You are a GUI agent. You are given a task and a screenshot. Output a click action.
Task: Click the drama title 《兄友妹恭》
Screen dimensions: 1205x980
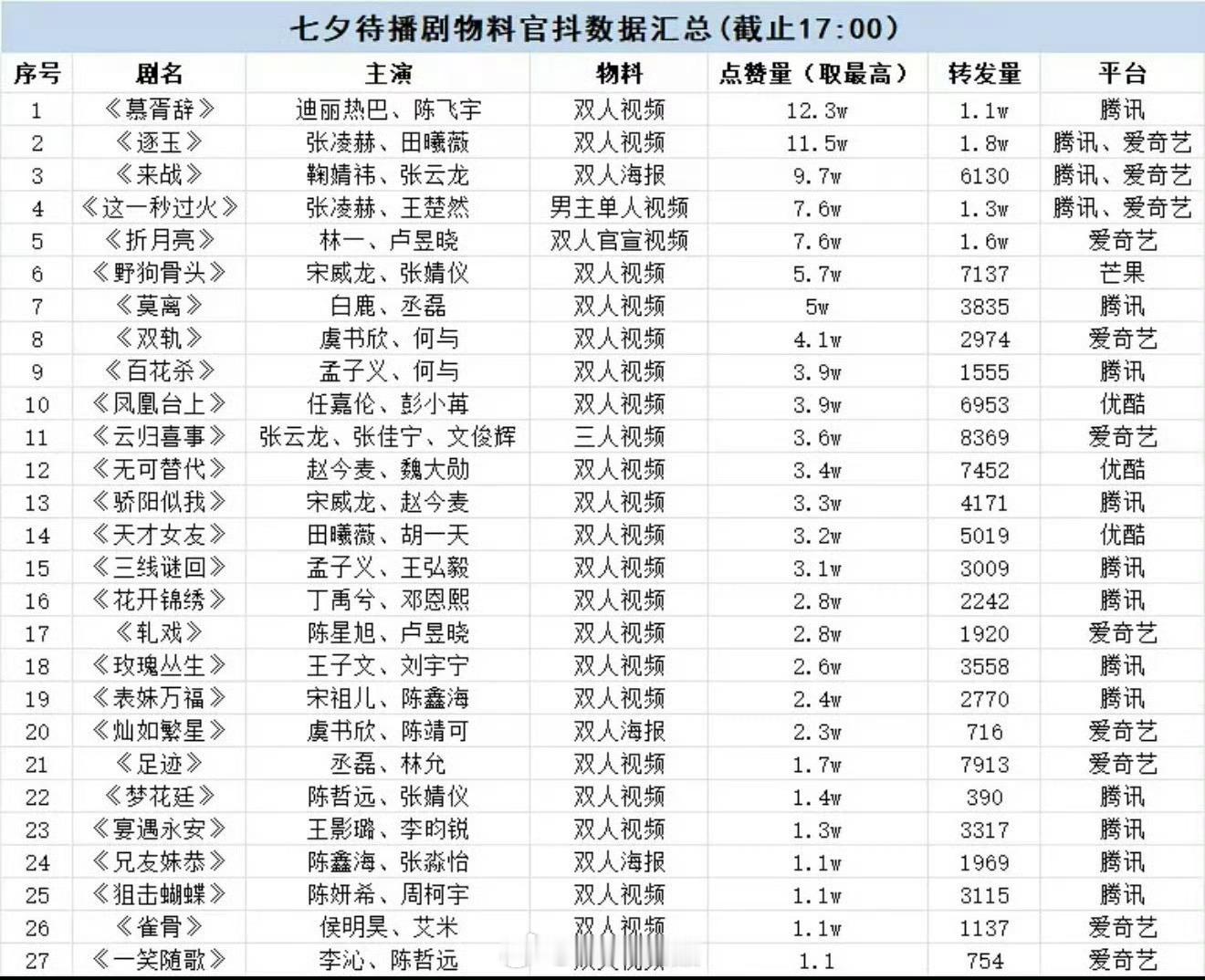click(160, 862)
